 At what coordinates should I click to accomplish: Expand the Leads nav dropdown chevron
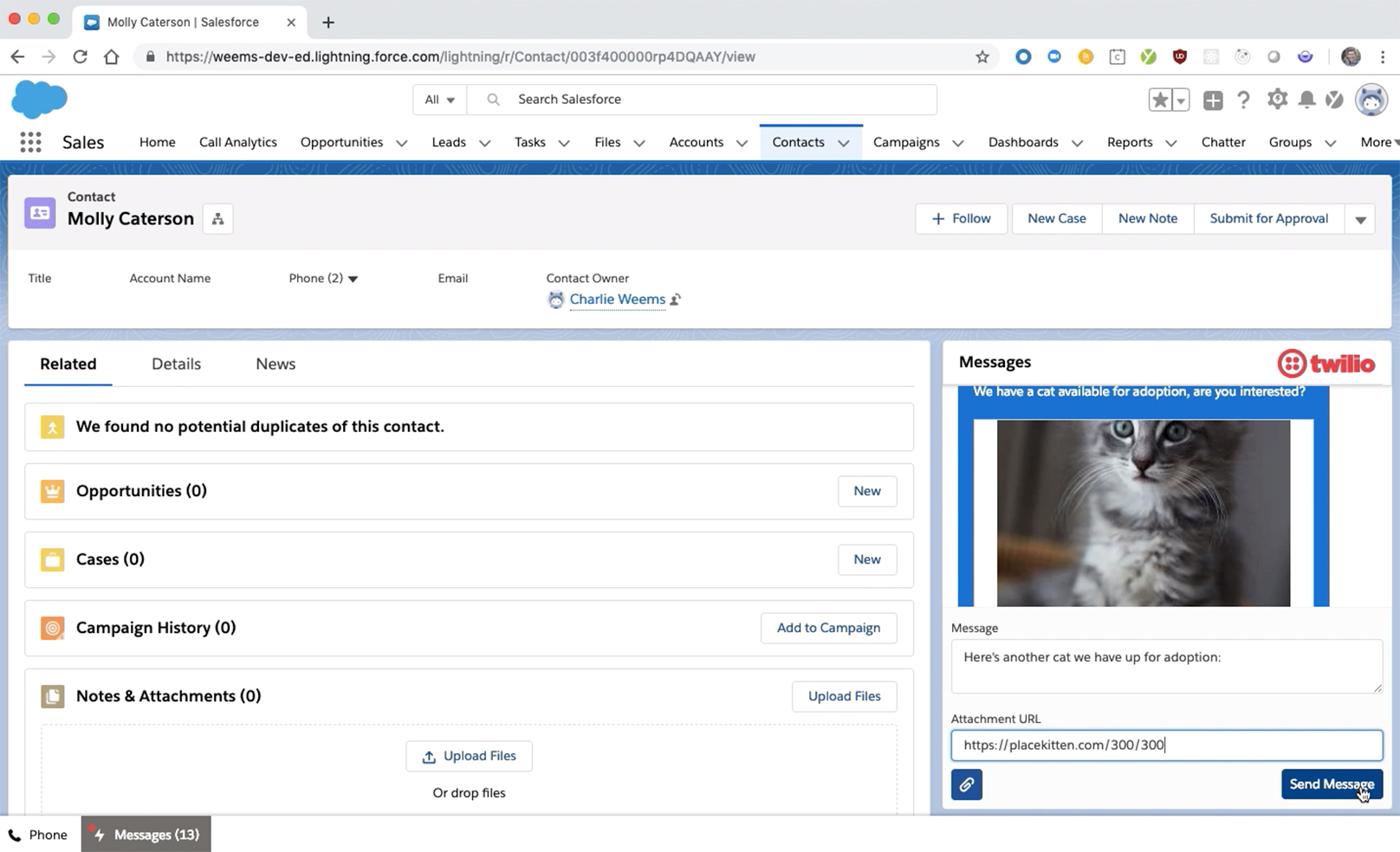pyautogui.click(x=485, y=143)
